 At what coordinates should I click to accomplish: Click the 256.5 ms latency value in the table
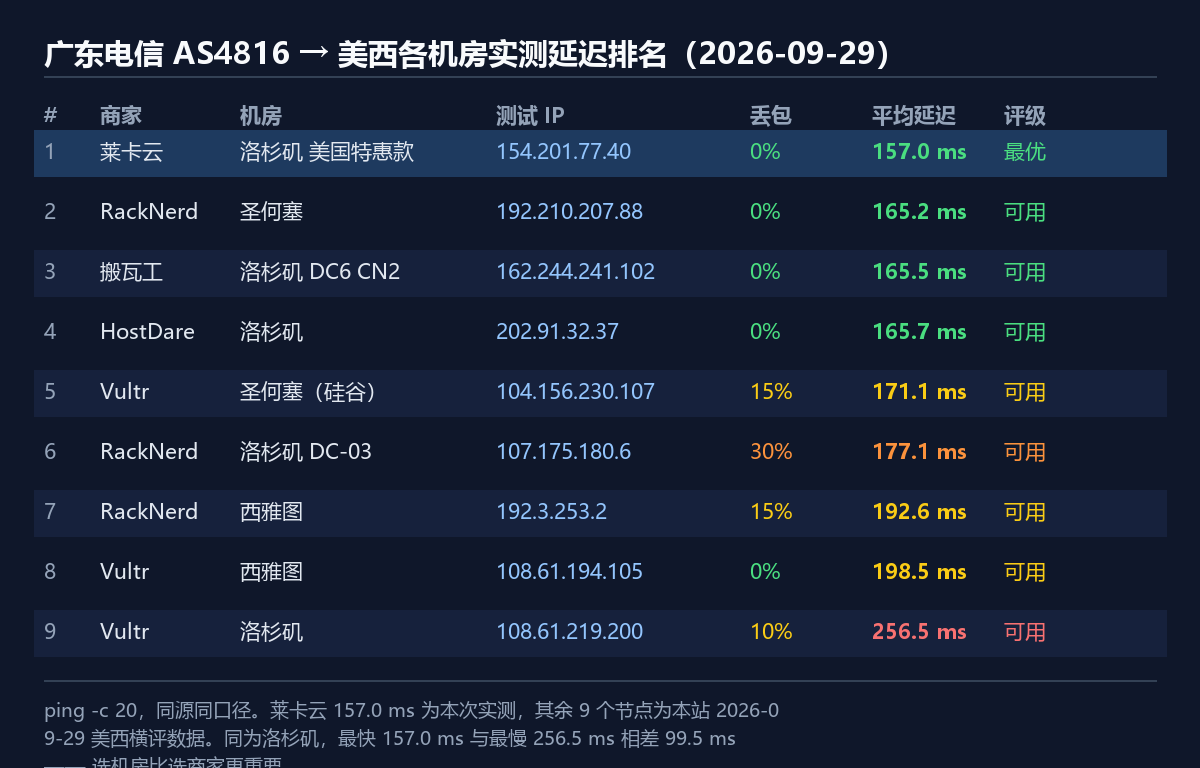tap(919, 632)
